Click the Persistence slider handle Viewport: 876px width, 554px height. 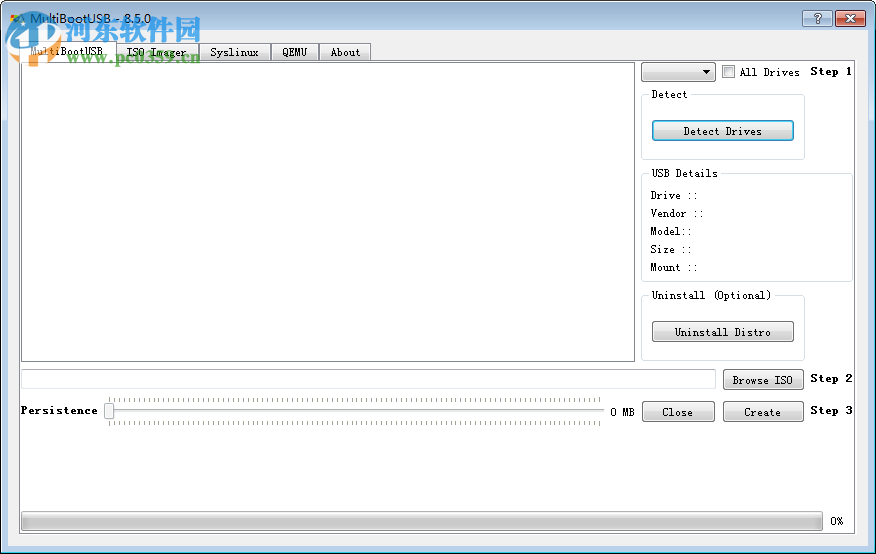click(x=110, y=412)
